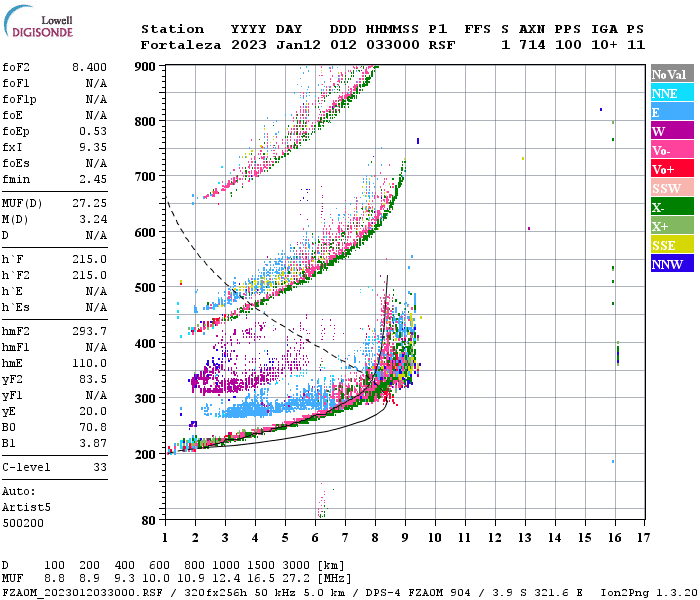700x600 pixels.
Task: Select the X- legend swatch
Action: (672, 207)
